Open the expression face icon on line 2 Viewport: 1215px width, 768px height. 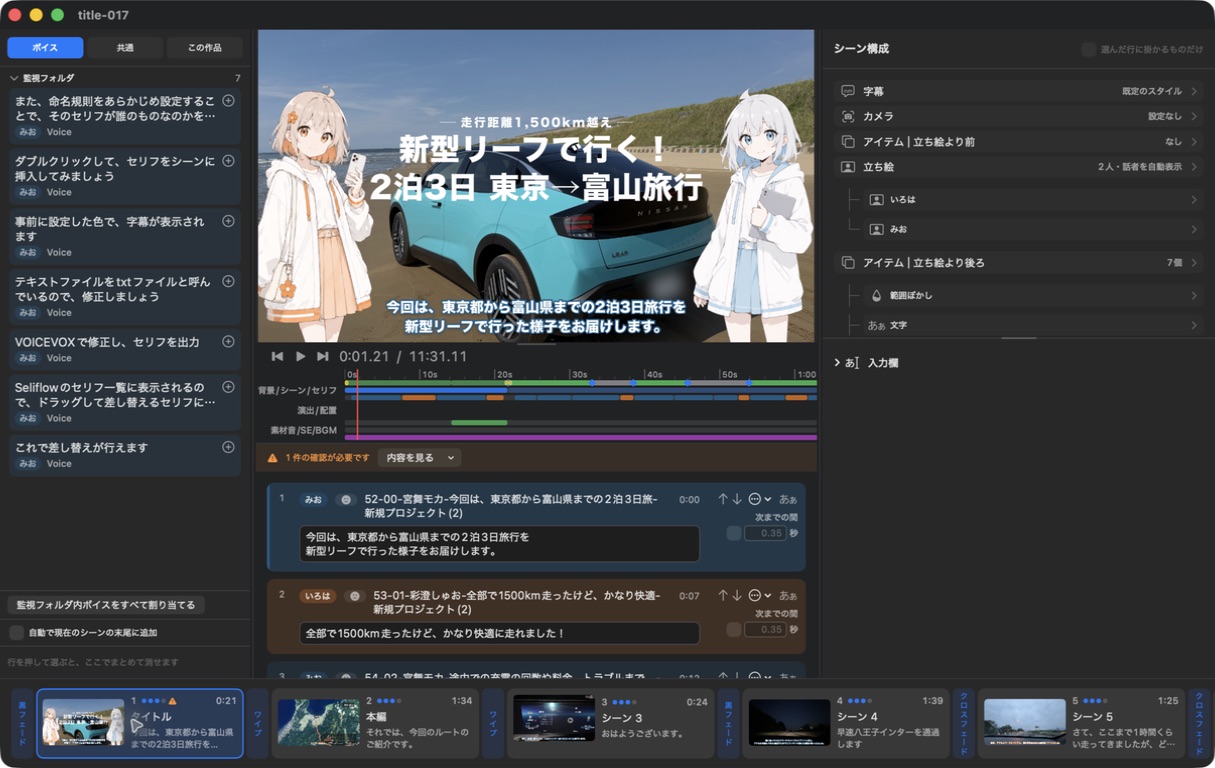353,596
